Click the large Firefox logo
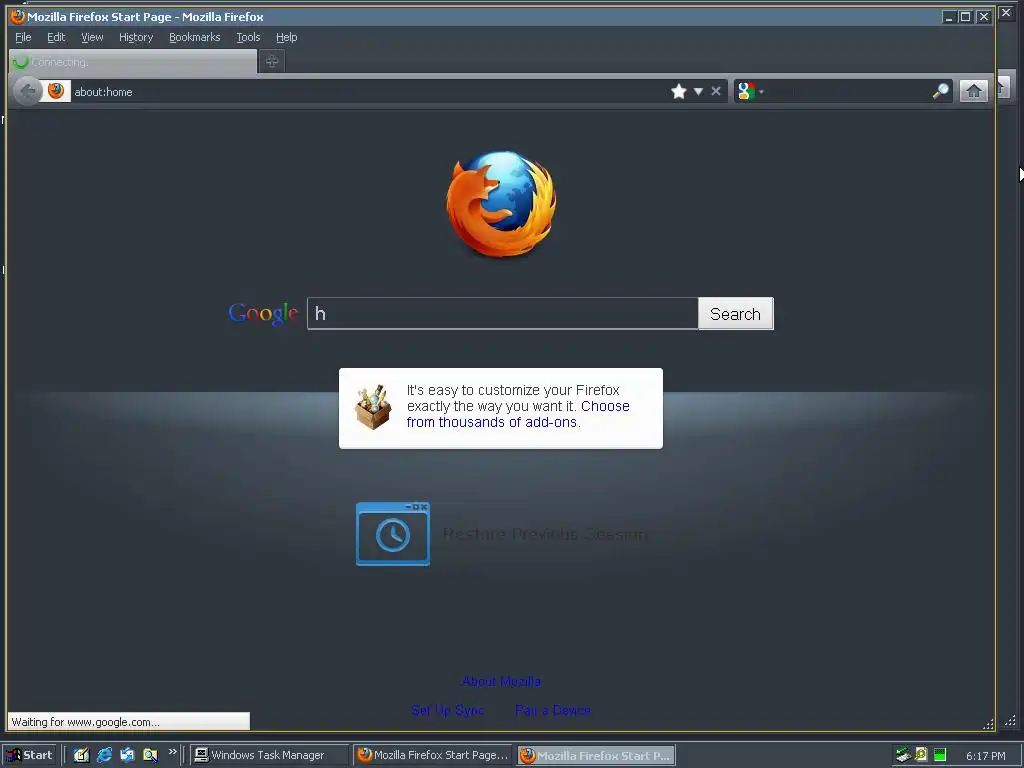This screenshot has height=768, width=1024. [501, 204]
